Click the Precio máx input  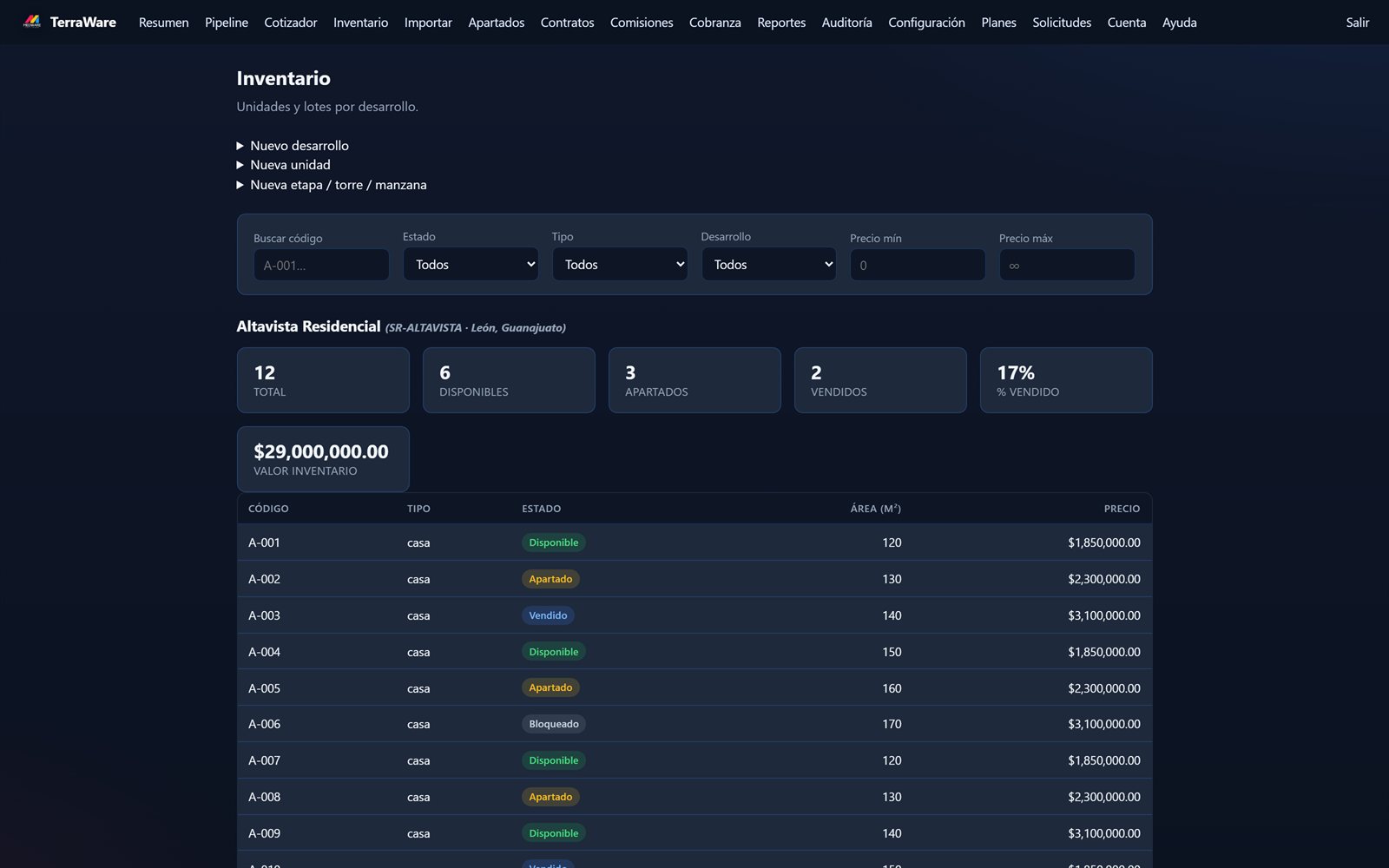coord(1067,265)
